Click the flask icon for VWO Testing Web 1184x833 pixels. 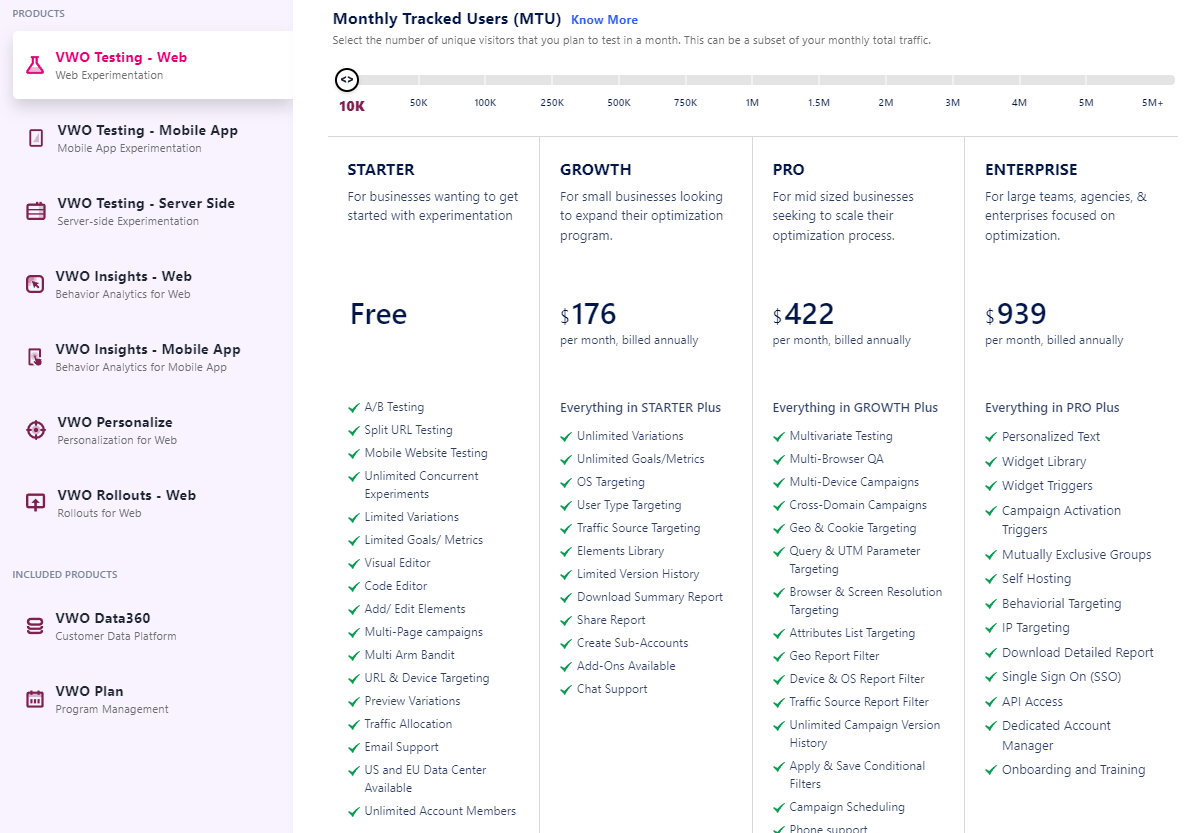click(35, 65)
